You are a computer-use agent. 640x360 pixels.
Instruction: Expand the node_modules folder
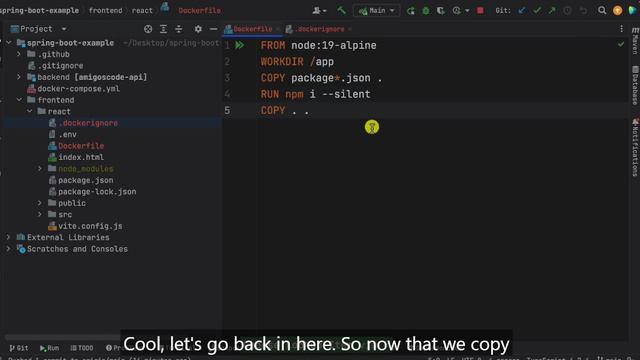click(x=40, y=169)
